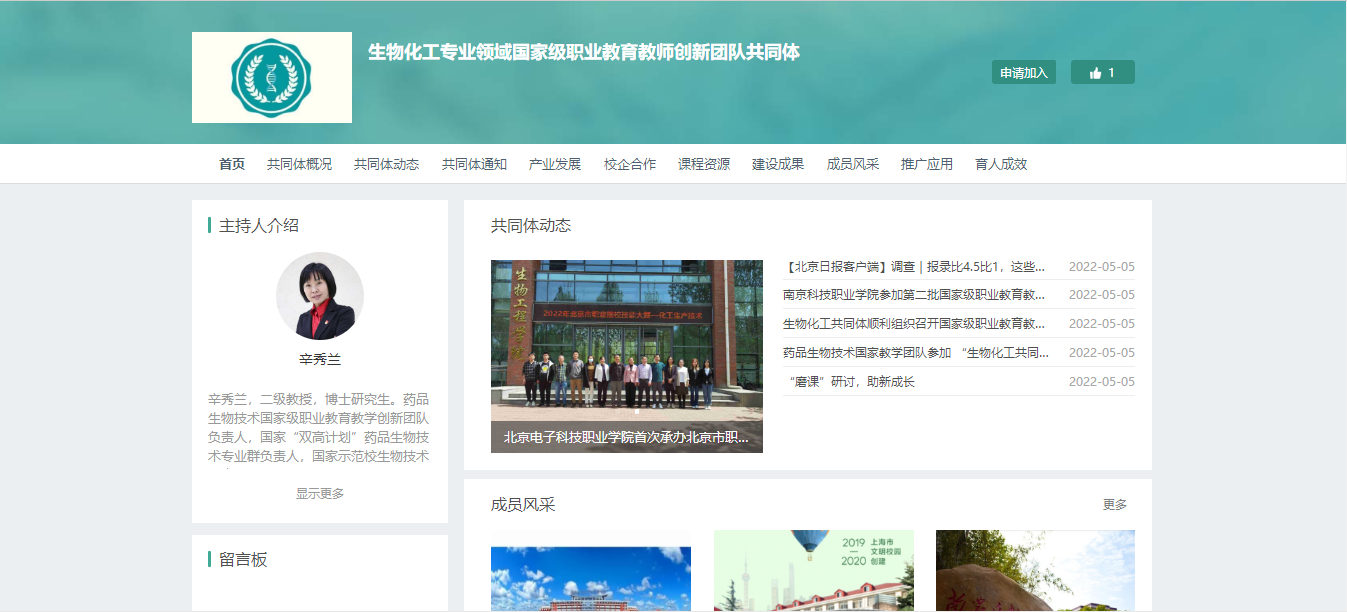
Task: Navigate to 校企合作 section
Action: click(x=629, y=164)
